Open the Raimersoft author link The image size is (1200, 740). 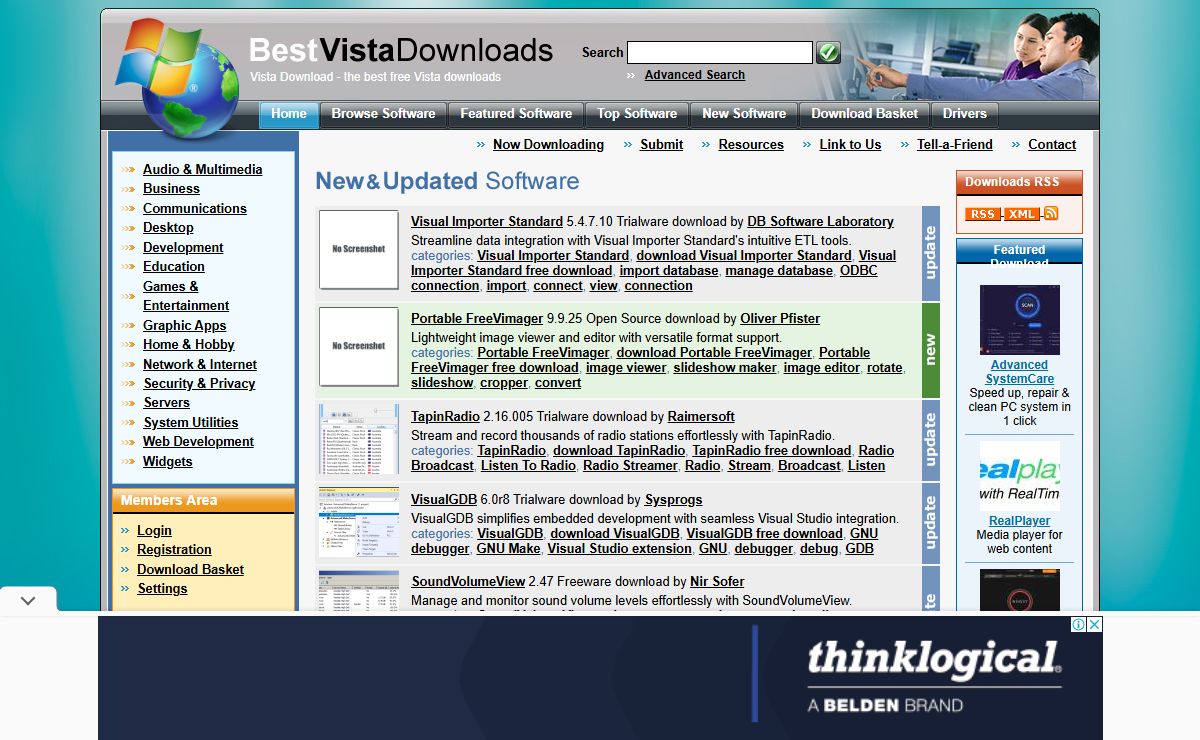(701, 417)
